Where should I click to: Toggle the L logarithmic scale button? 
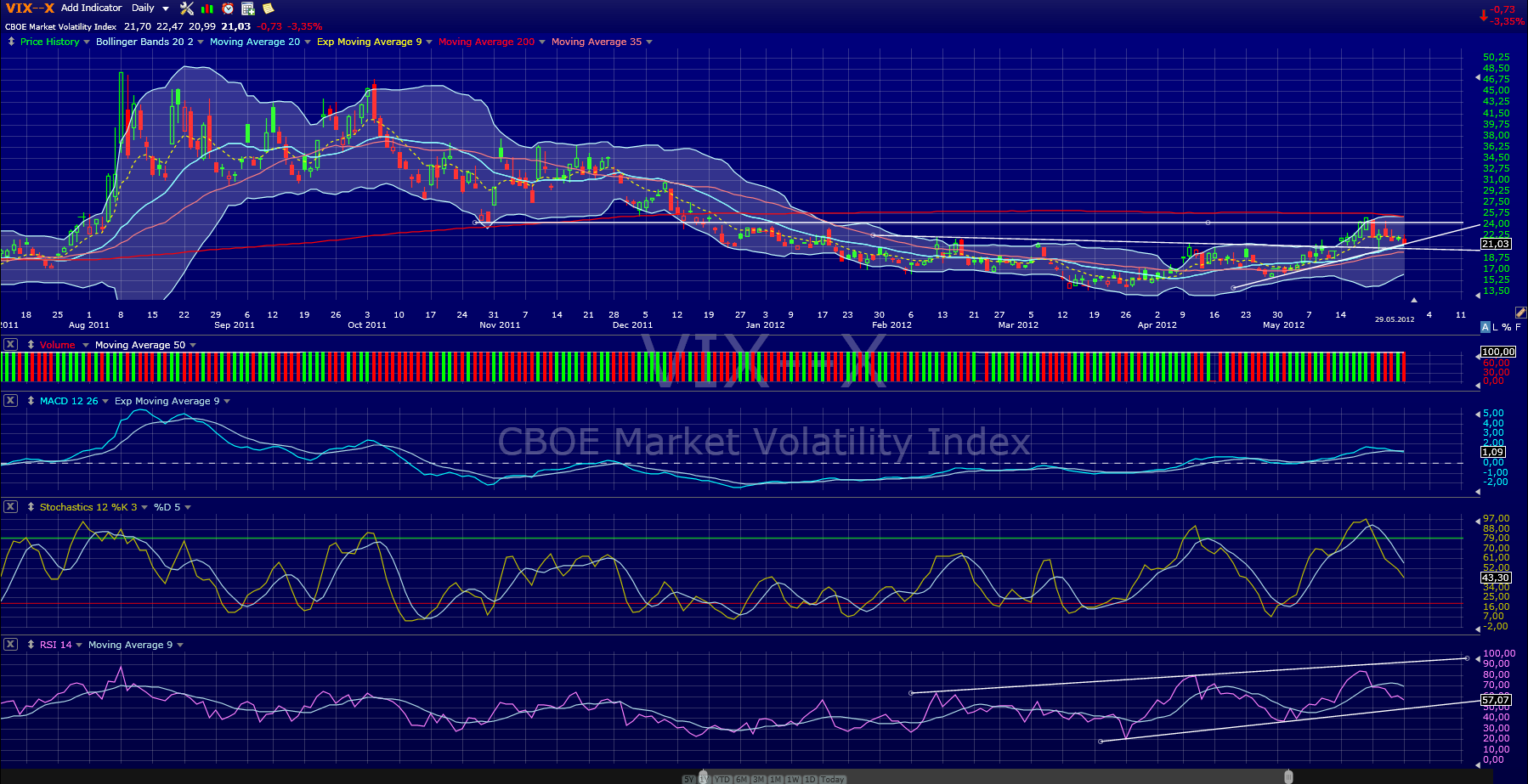pos(1496,327)
